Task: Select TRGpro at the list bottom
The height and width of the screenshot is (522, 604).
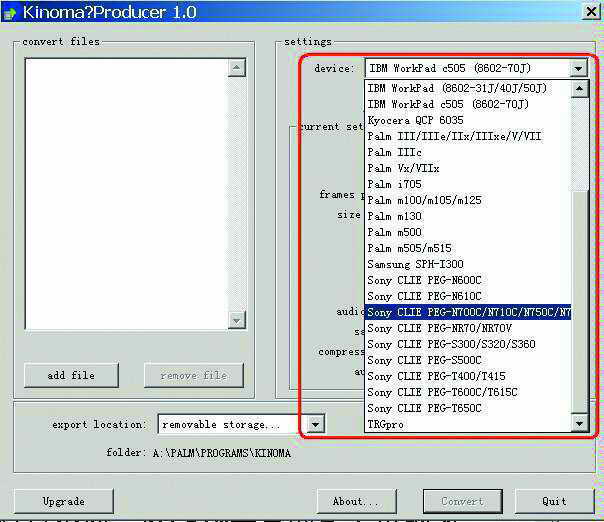Action: click(x=385, y=424)
